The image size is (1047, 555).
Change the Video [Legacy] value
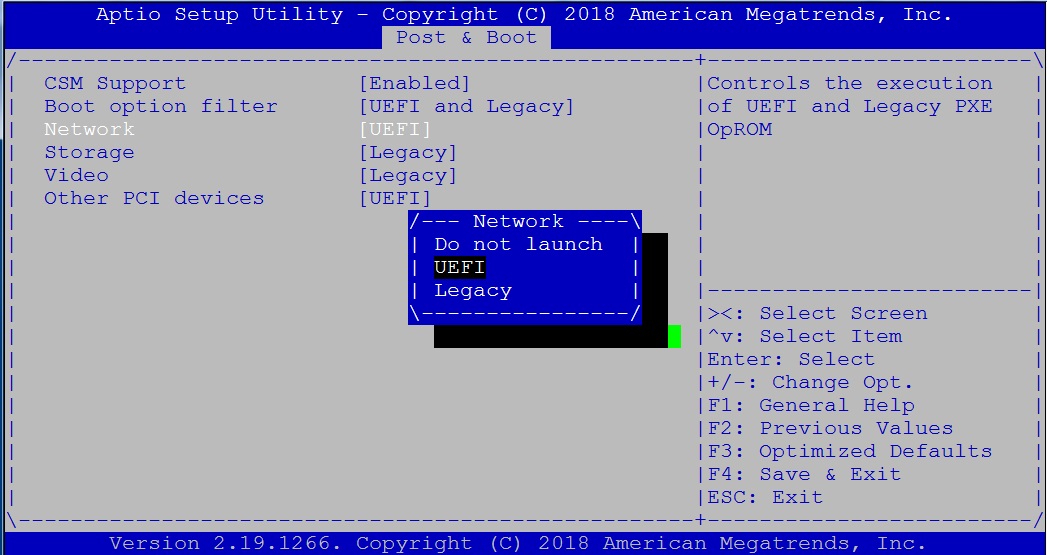(408, 176)
